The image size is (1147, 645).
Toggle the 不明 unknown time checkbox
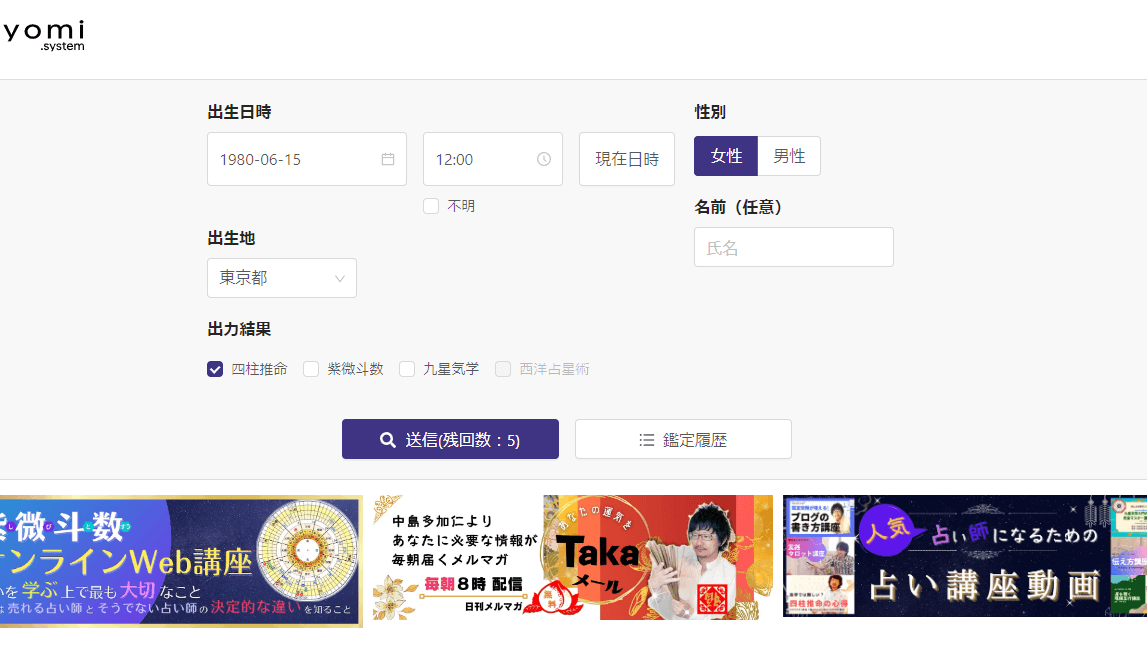[x=431, y=206]
